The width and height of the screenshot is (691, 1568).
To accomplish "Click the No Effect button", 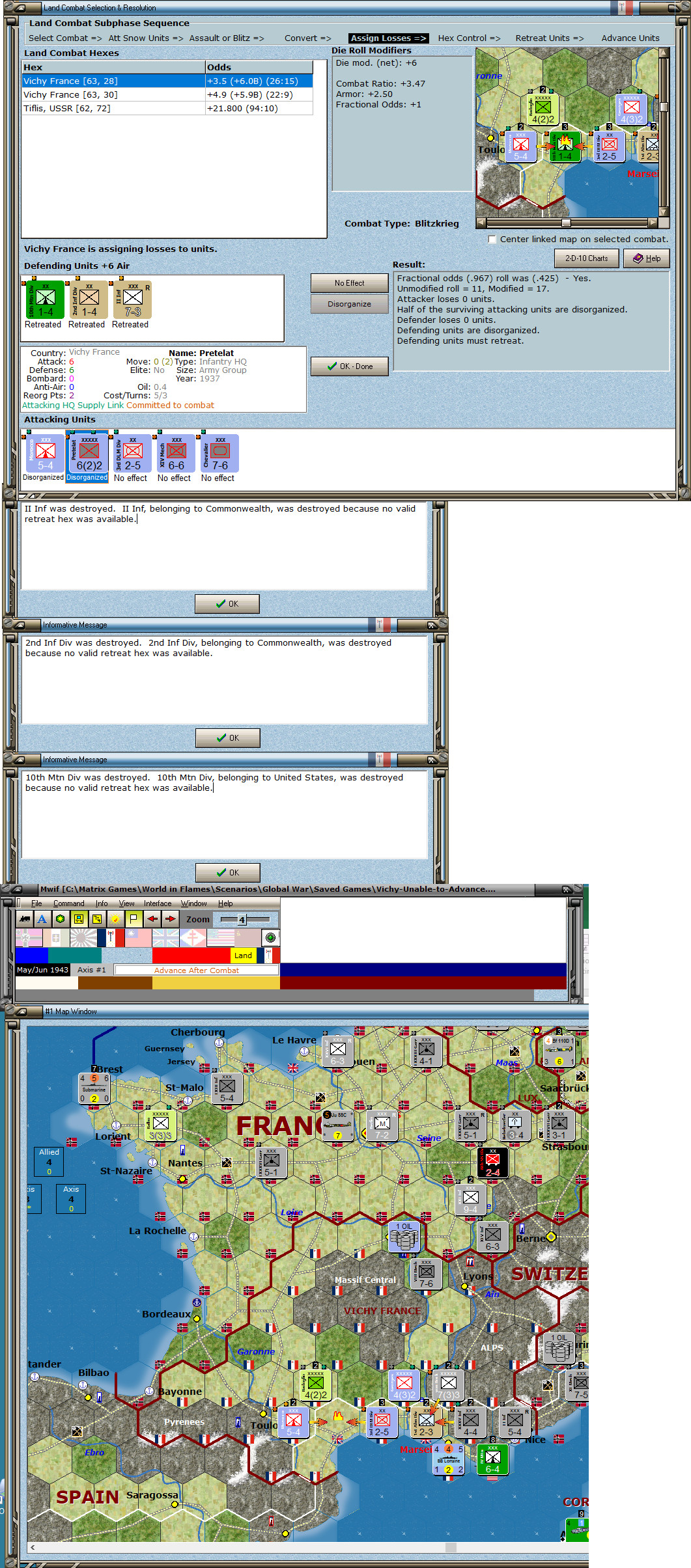I will (349, 283).
